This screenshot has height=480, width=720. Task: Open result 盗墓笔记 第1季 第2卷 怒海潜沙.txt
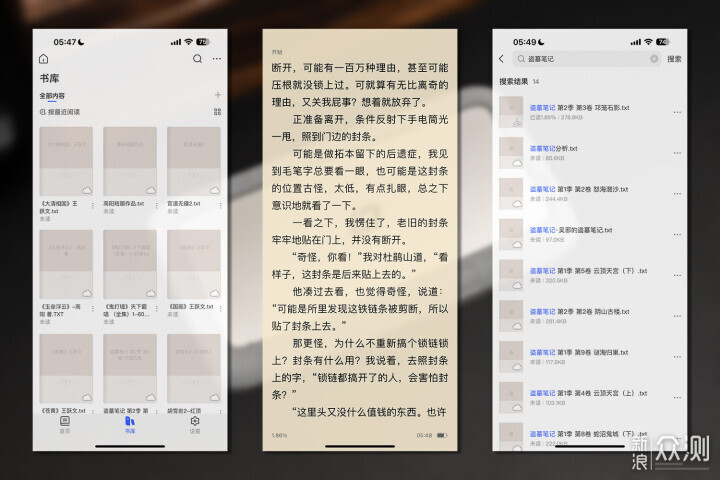590,193
